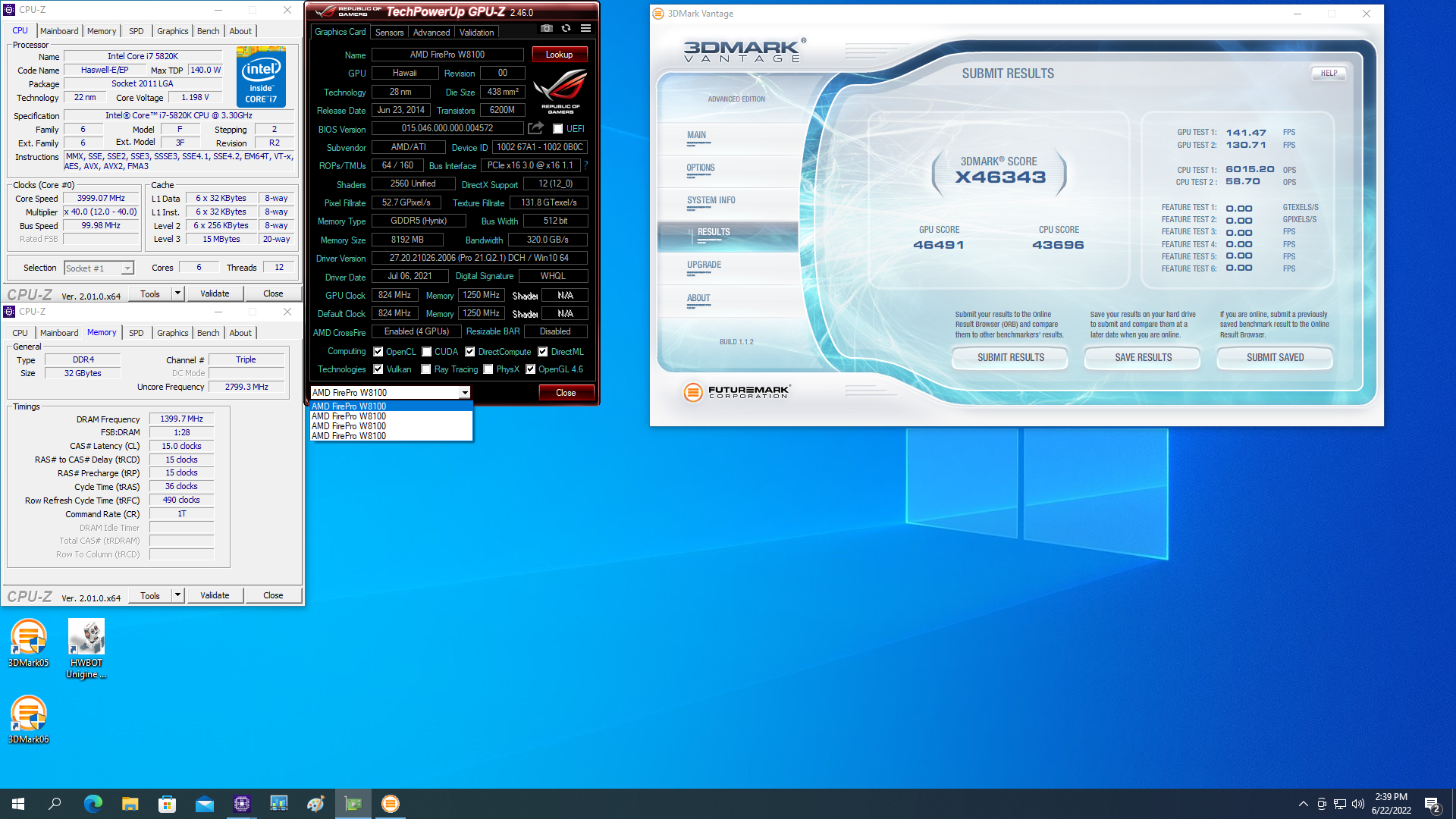The width and height of the screenshot is (1456, 819).
Task: Open File Explorer from taskbar
Action: point(130,804)
